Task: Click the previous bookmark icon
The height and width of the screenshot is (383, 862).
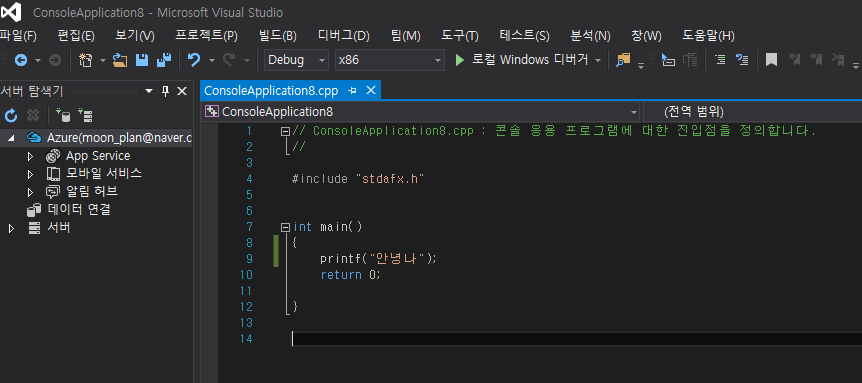Action: pos(794,59)
